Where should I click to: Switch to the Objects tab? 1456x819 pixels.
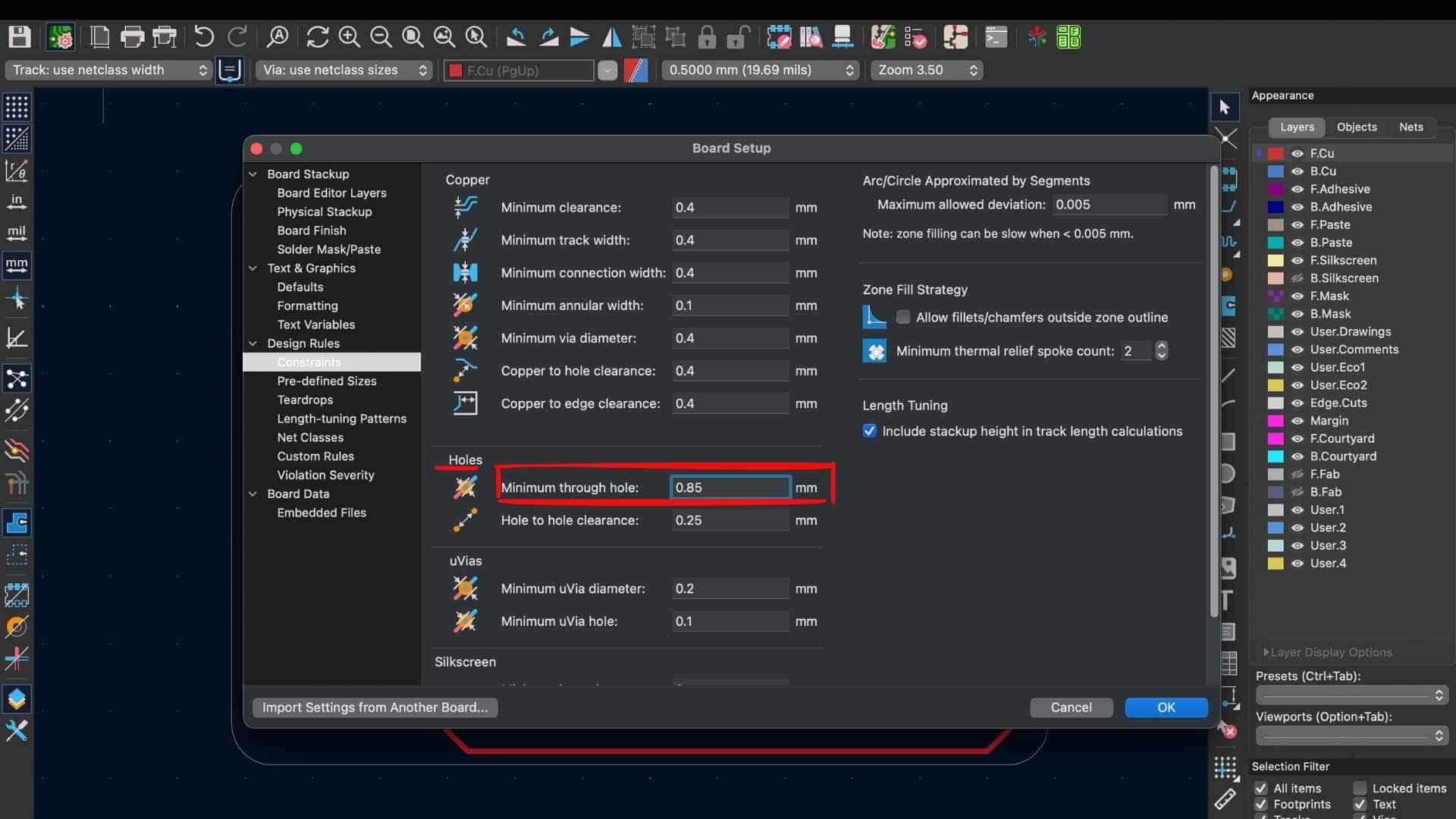1356,127
